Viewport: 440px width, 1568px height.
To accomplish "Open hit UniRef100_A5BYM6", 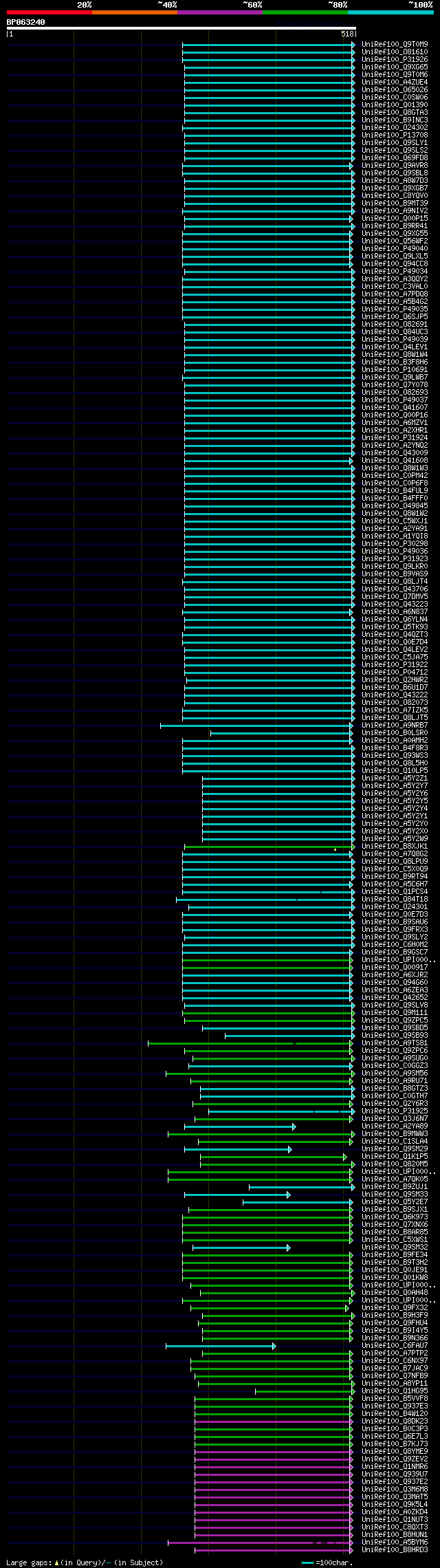I will click(x=395, y=1543).
